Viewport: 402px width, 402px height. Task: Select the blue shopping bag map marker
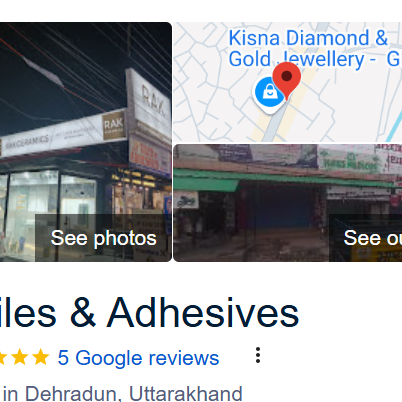[269, 92]
